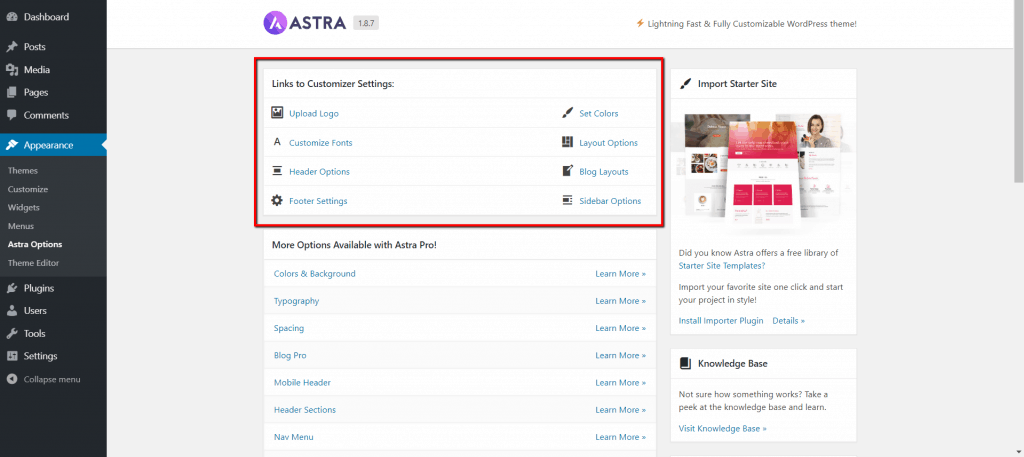The image size is (1024, 457).
Task: Open the Layout Options link
Action: tap(609, 143)
